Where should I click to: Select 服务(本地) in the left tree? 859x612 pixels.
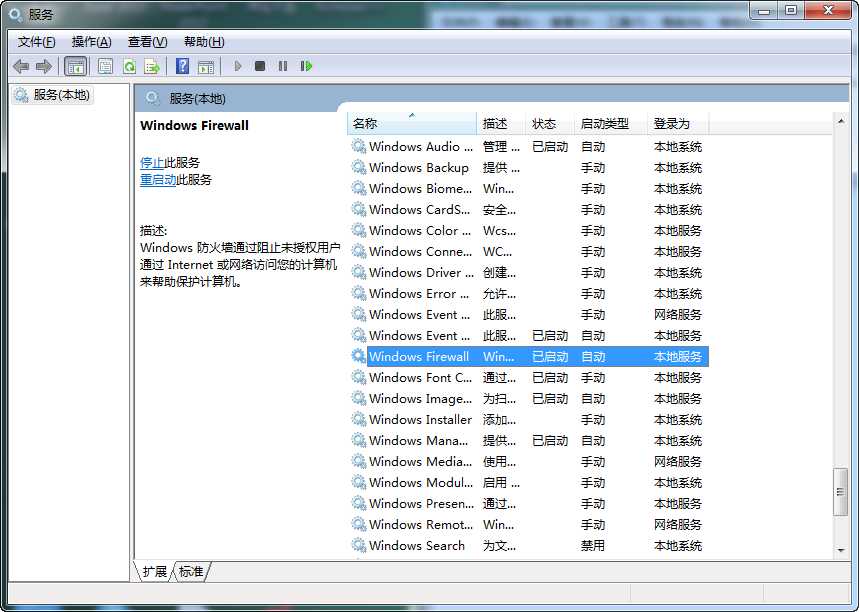coord(53,95)
